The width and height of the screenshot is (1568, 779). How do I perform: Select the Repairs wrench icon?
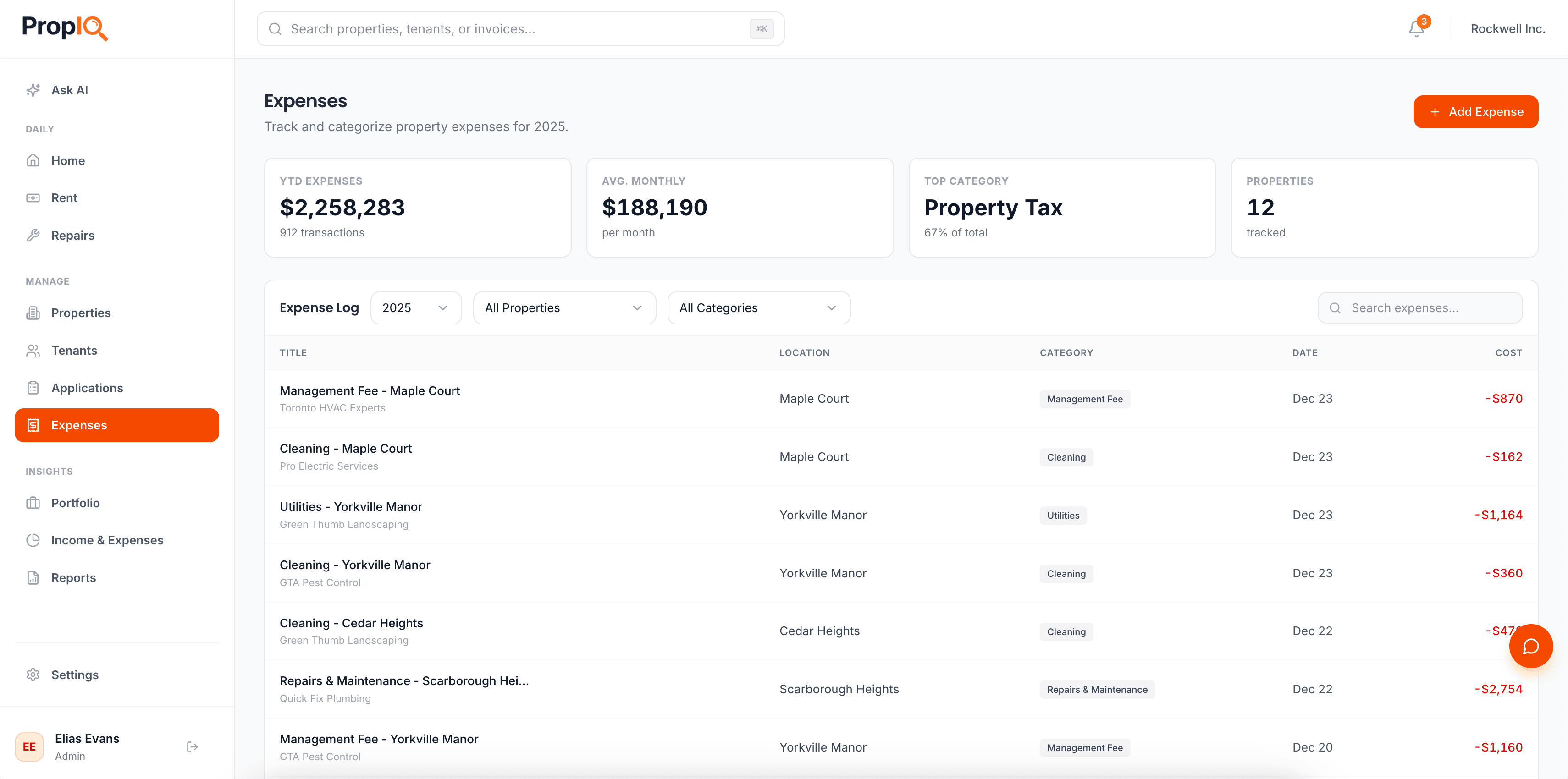pos(33,235)
